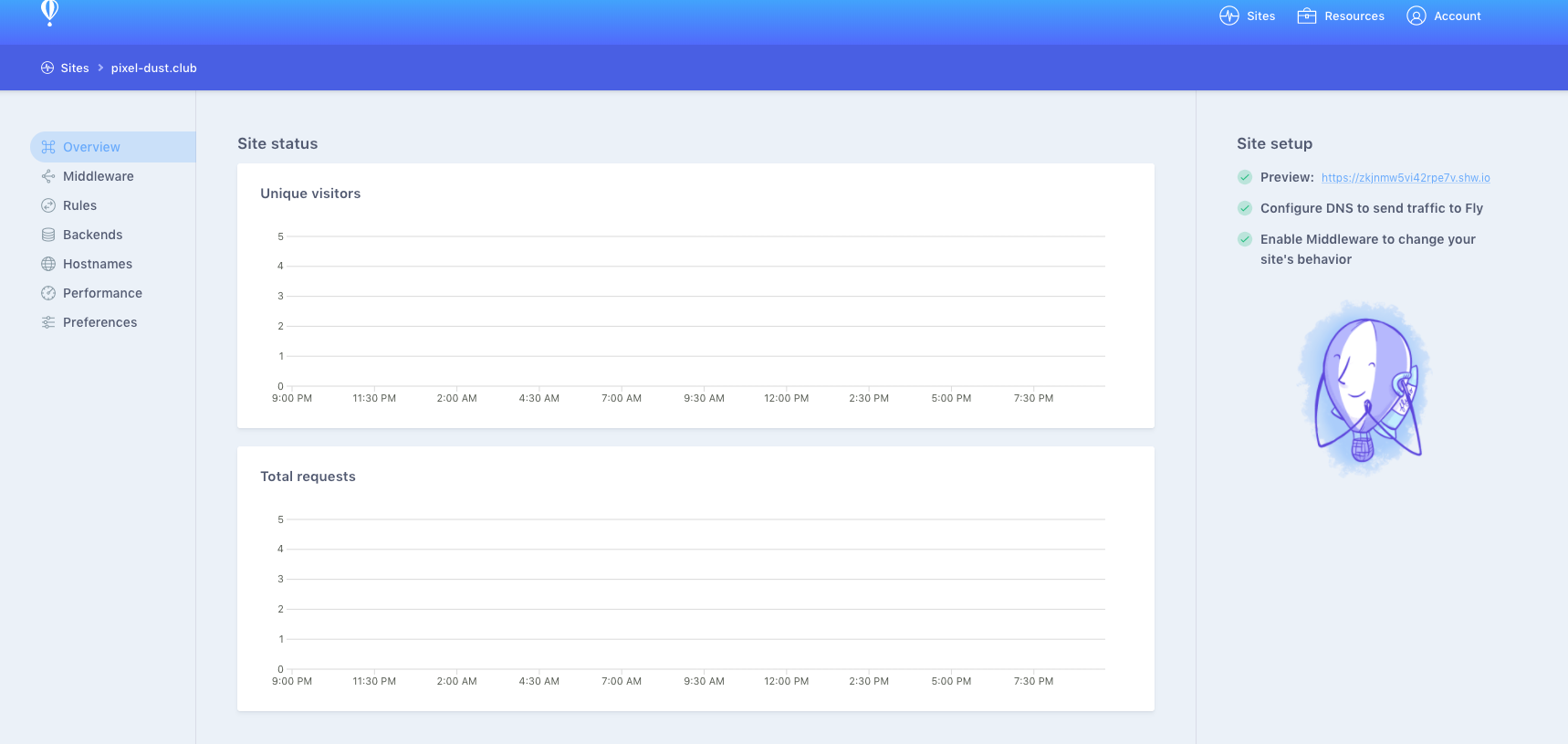Click the green check beside Preview
1568x744 pixels.
(x=1245, y=177)
